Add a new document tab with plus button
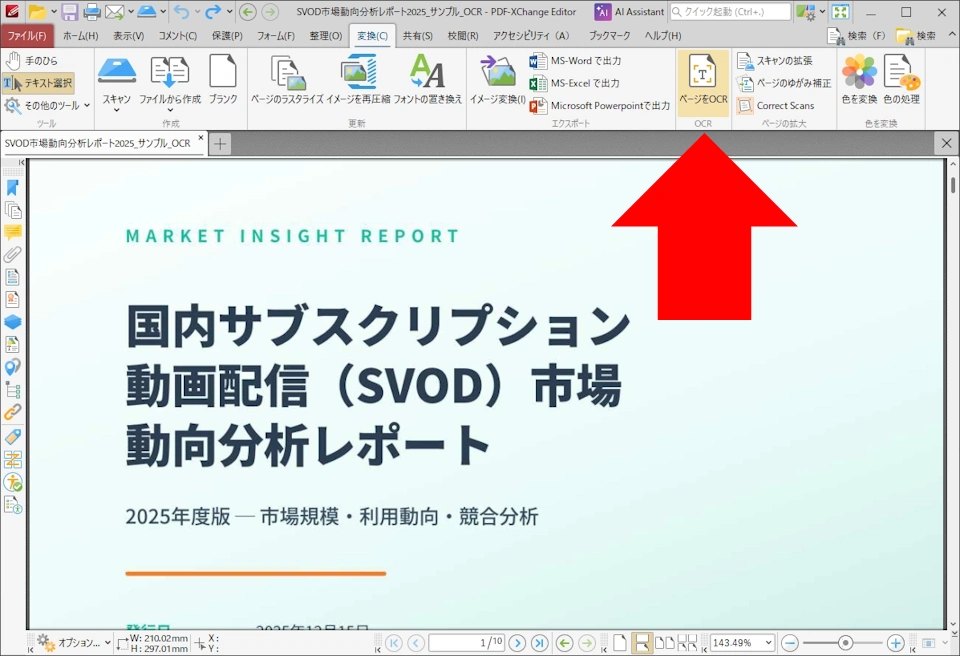 (220, 144)
